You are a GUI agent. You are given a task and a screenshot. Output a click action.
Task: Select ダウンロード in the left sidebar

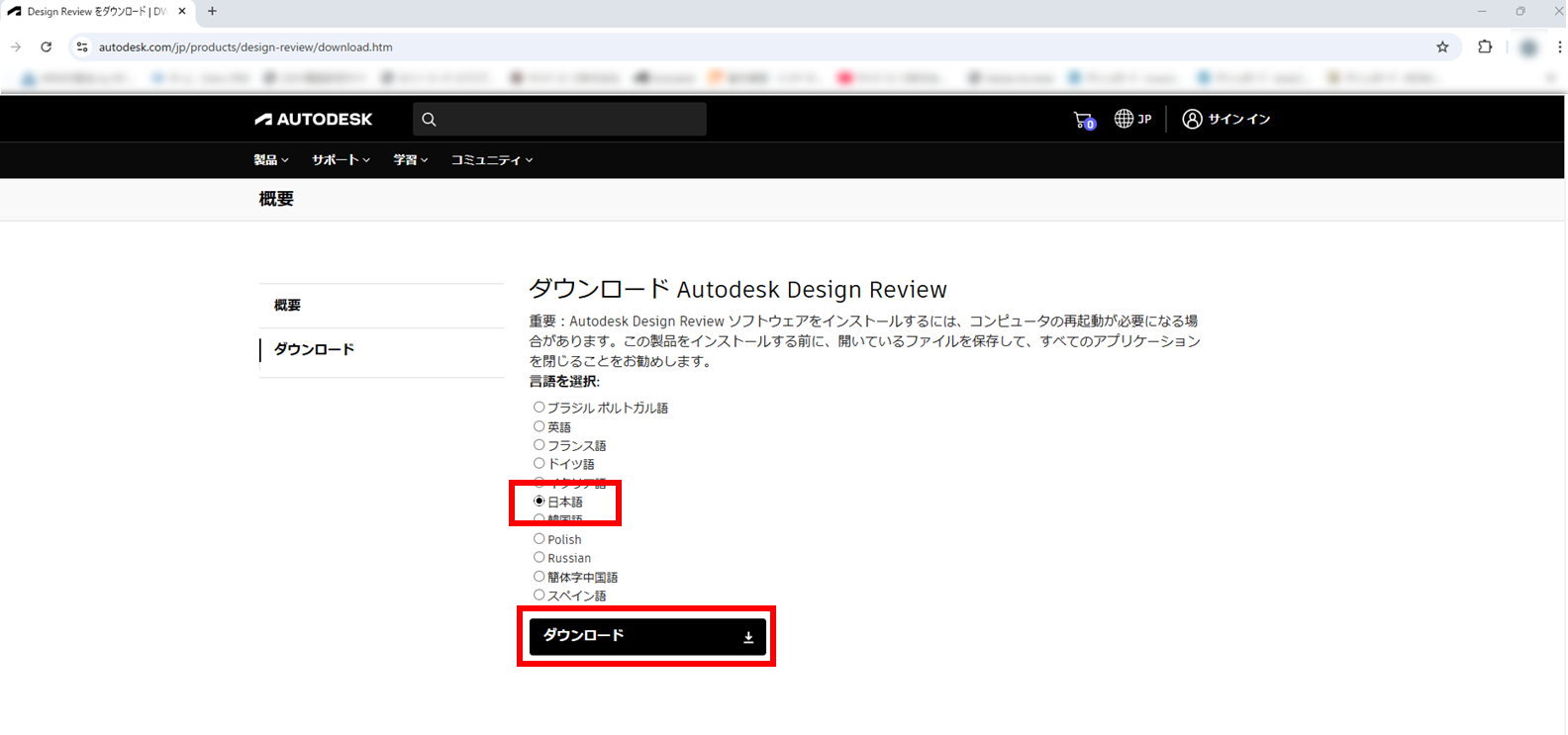[x=314, y=349]
